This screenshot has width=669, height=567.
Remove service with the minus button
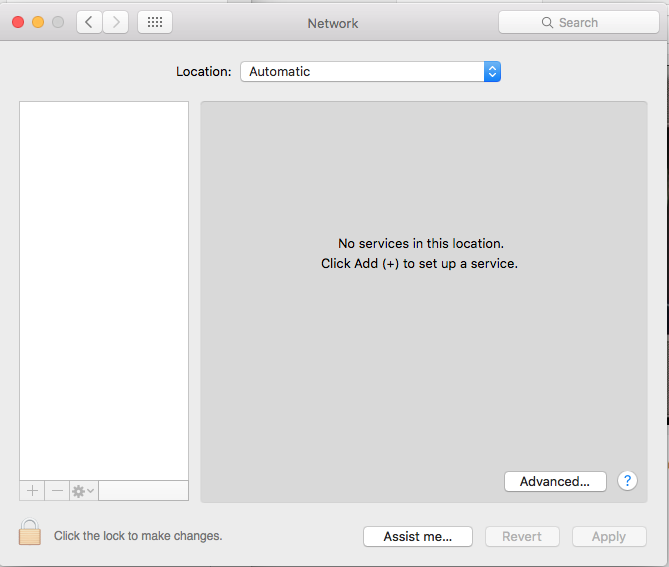[x=57, y=491]
